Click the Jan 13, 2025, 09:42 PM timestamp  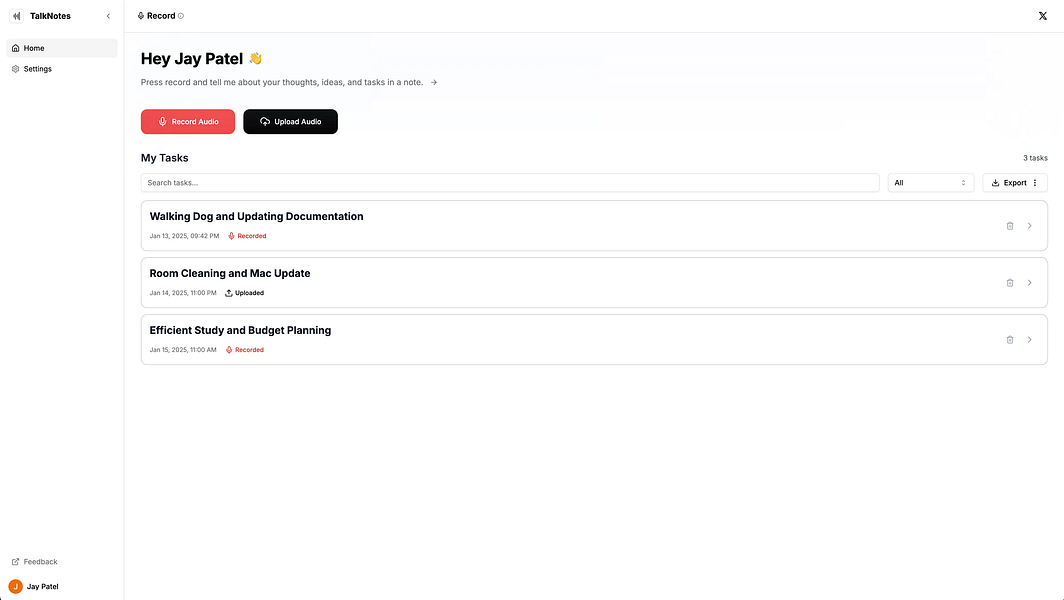[185, 236]
